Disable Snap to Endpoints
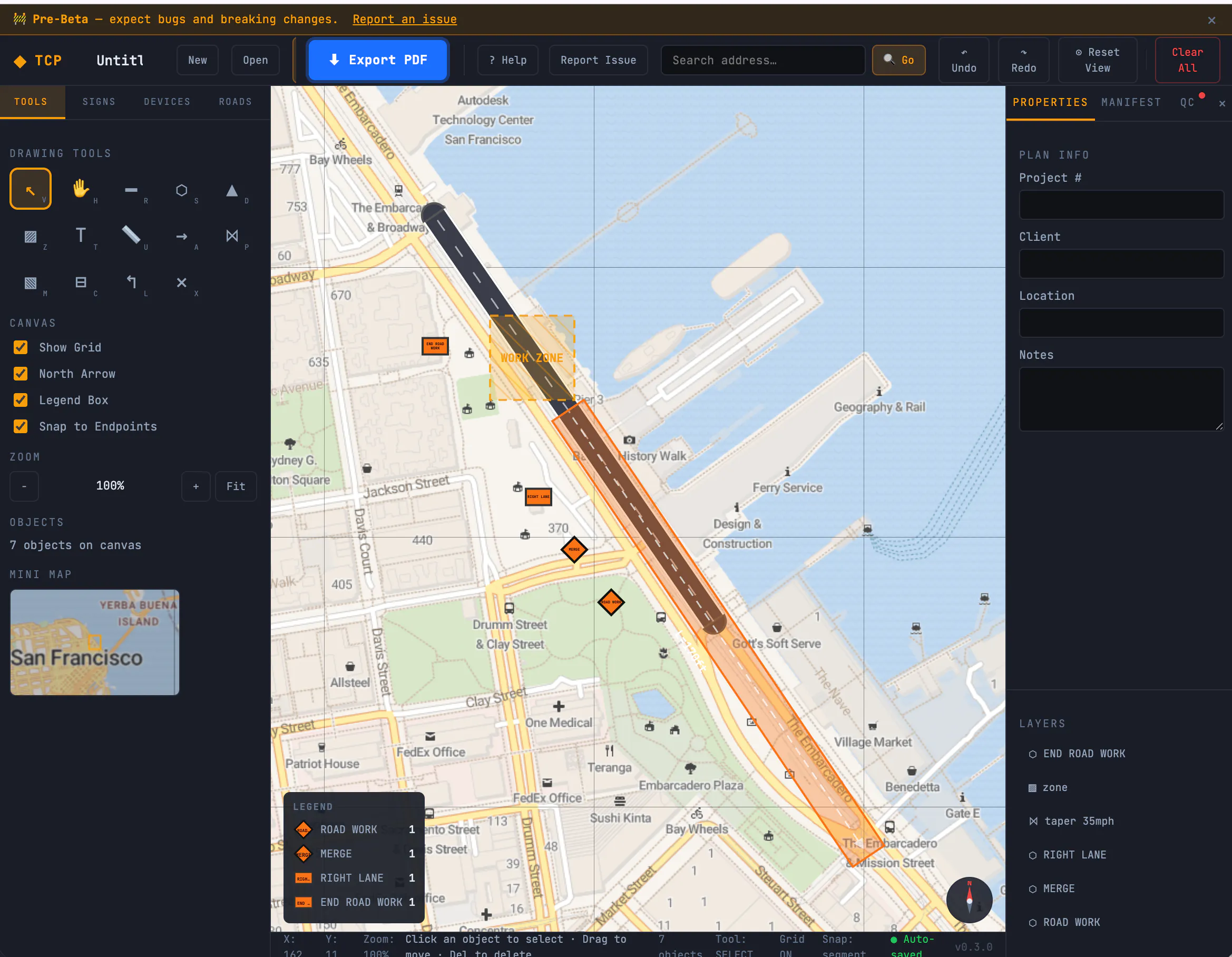Viewport: 1232px width, 957px height. coord(21,426)
